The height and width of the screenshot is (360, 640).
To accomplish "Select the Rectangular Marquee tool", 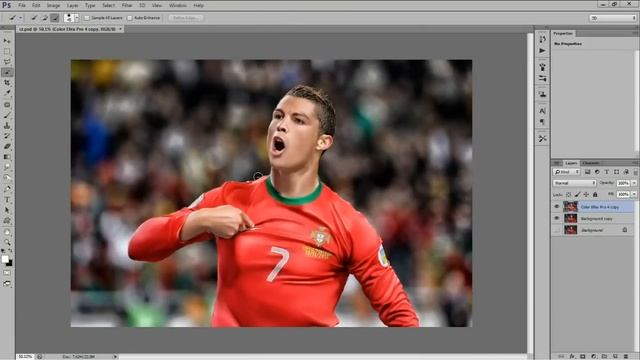I will click(x=7, y=52).
